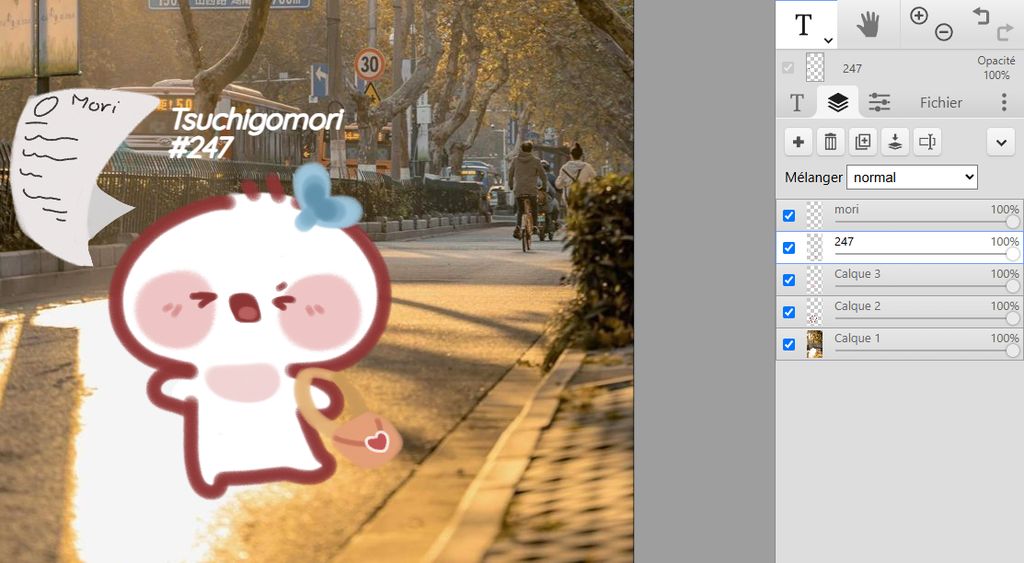Viewport: 1024px width, 563px height.
Task: Click the Calque 3 layer thumbnail
Action: 814,280
